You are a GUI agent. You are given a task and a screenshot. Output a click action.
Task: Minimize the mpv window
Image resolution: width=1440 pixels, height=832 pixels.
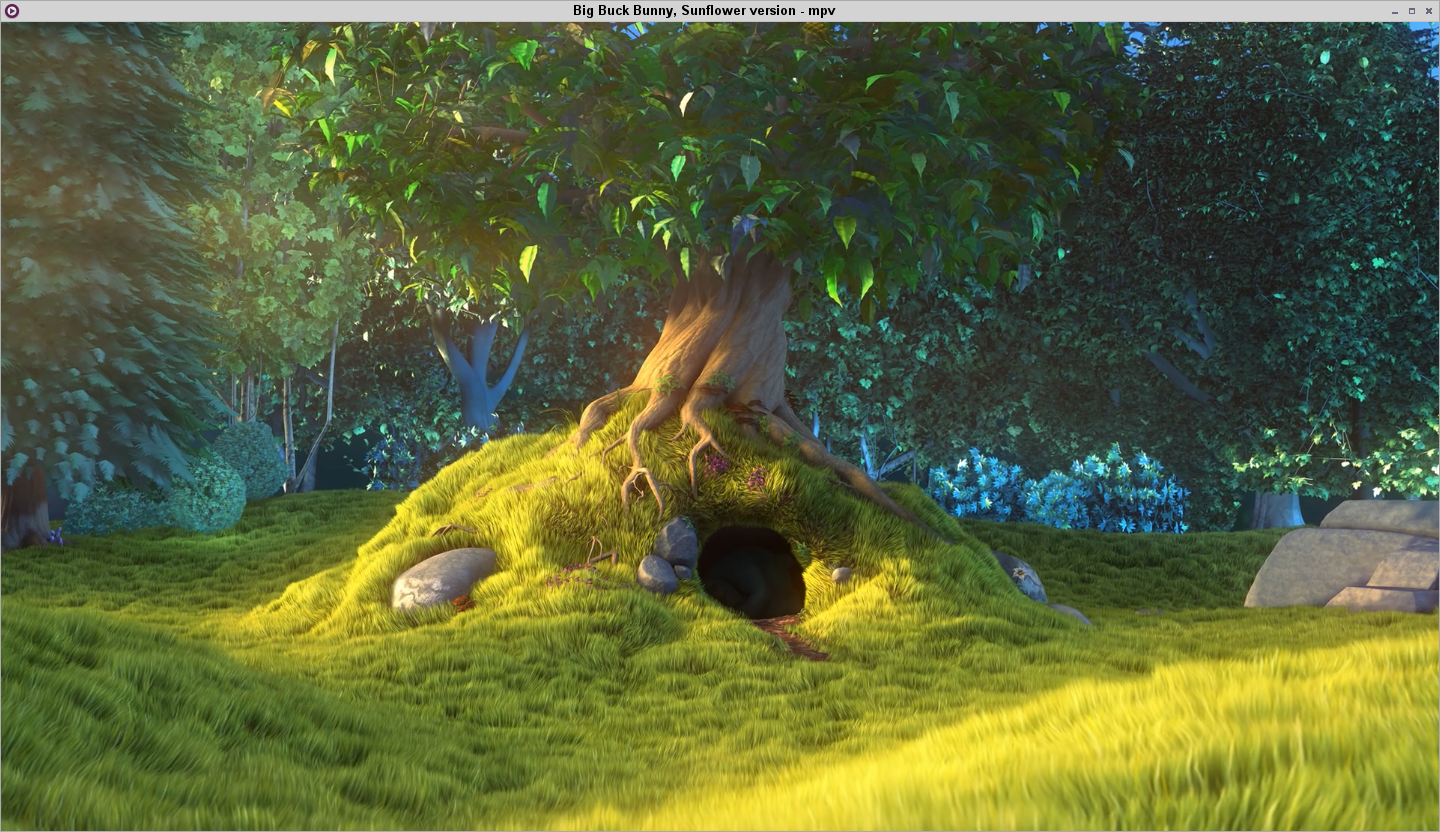[1395, 11]
